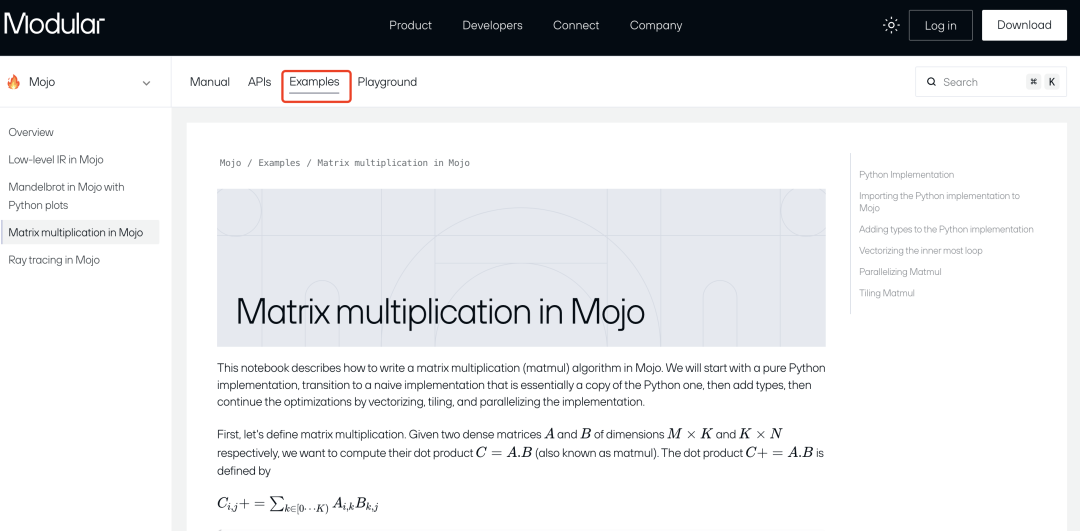The image size is (1080, 531).
Task: Open the Developers menu
Action: [492, 25]
